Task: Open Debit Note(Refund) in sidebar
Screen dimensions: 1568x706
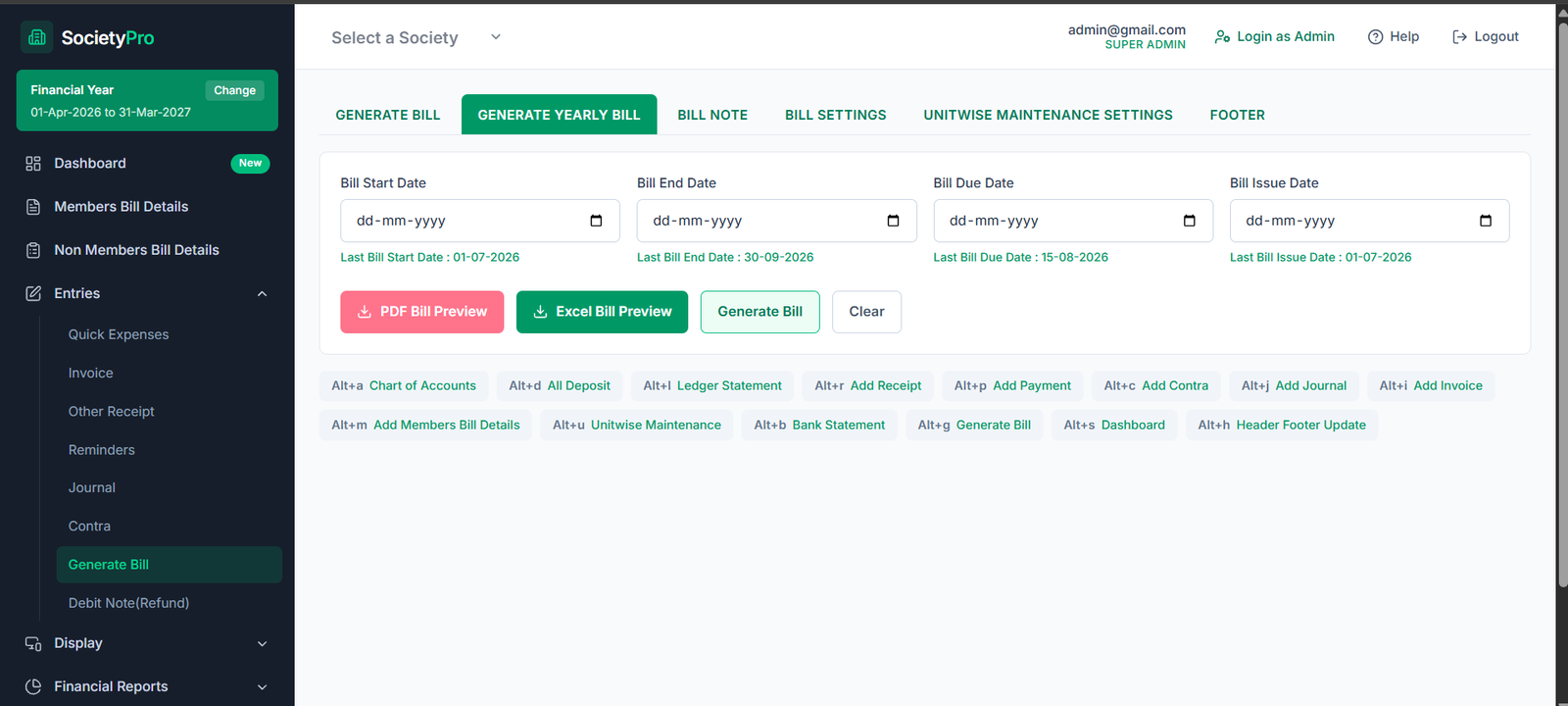Action: point(128,603)
